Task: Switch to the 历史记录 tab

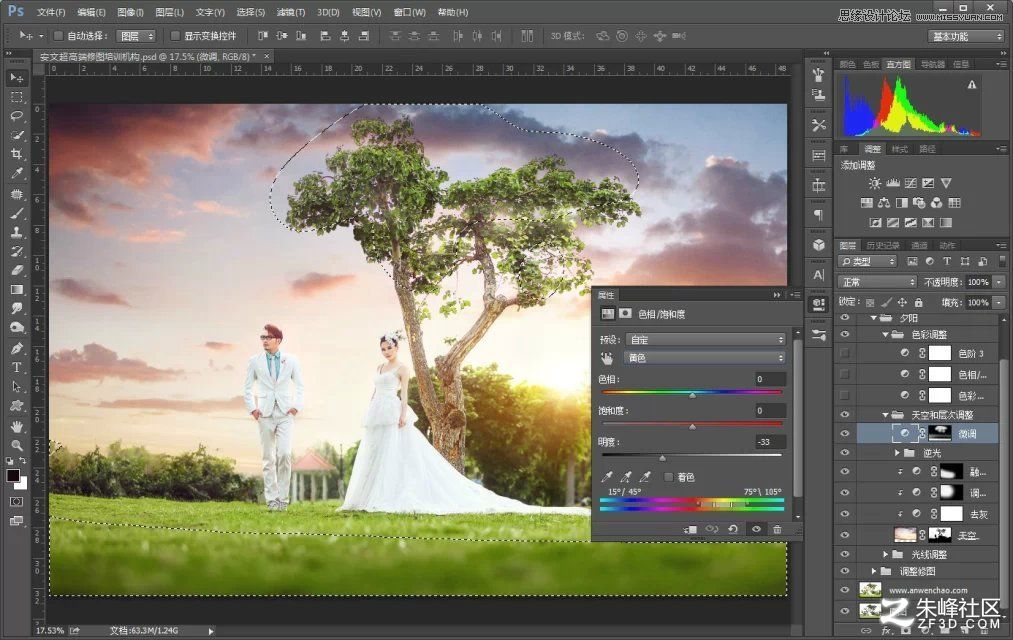Action: pos(882,245)
